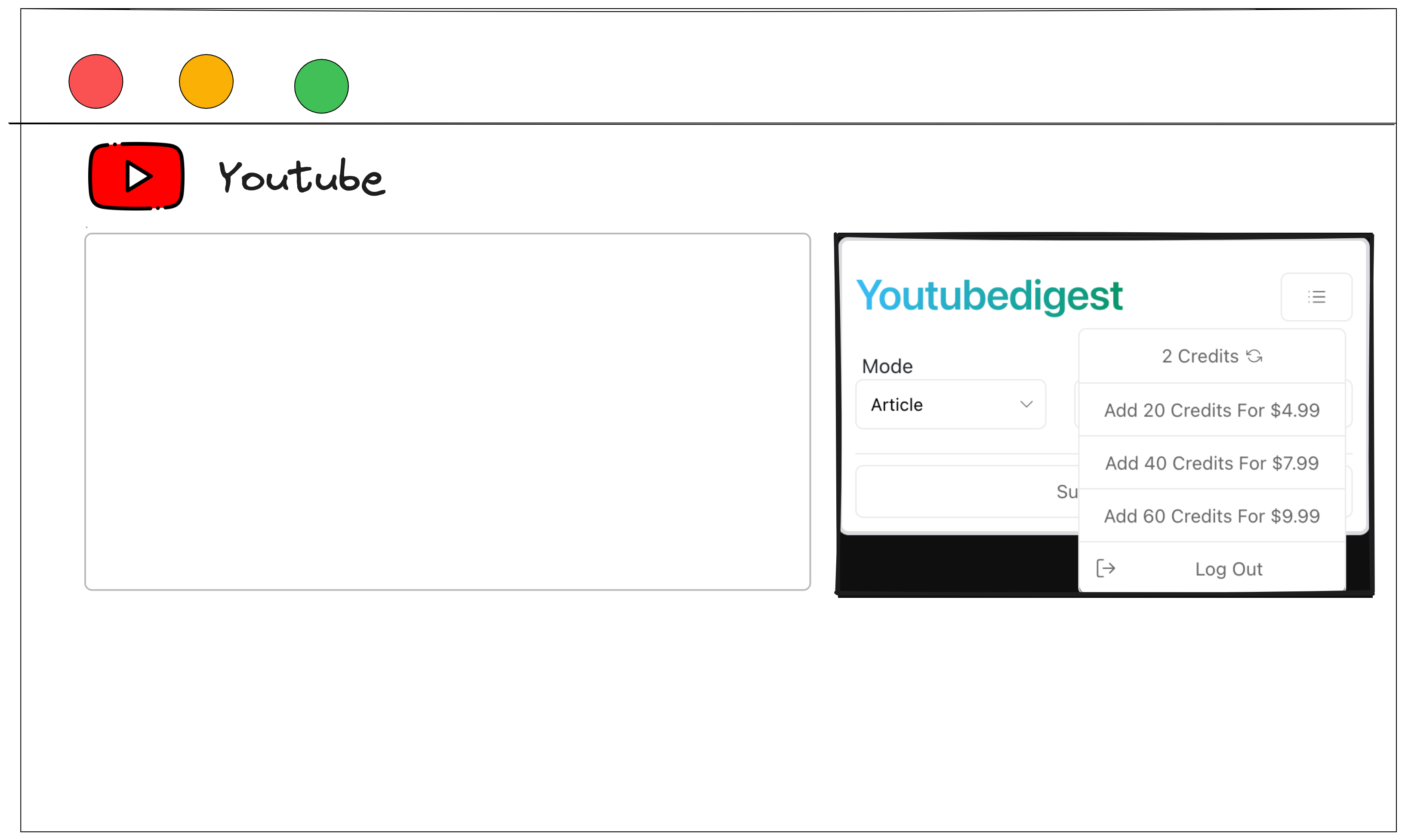The image size is (1405, 840).
Task: Click the empty video player area
Action: coord(447,412)
